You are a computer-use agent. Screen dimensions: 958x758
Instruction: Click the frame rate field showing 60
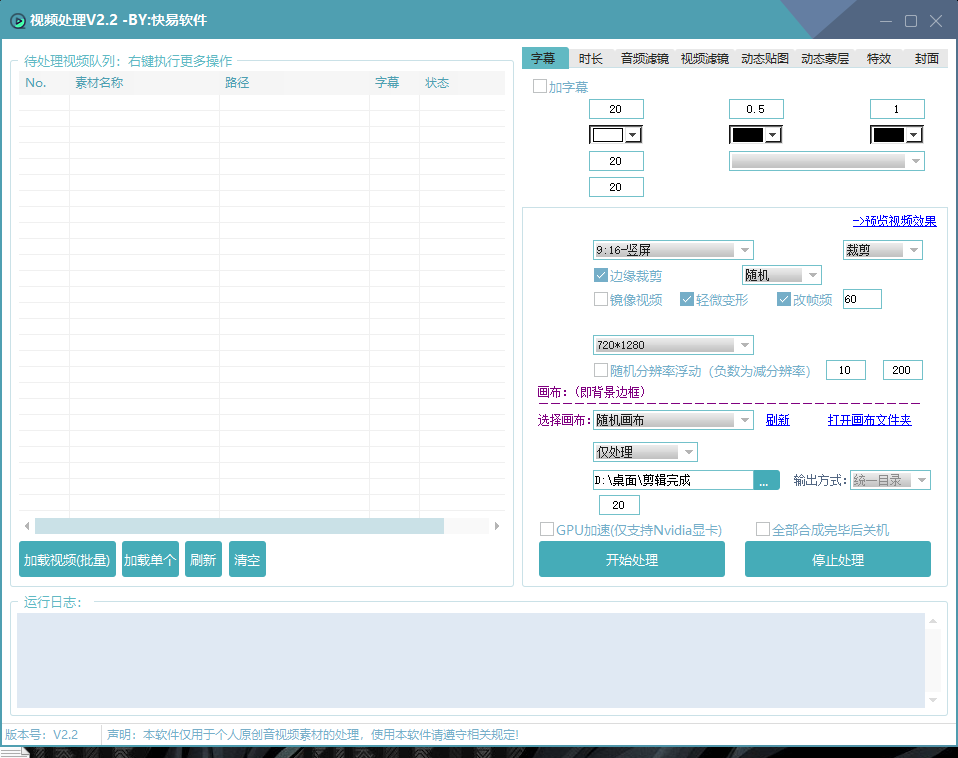[x=862, y=299]
